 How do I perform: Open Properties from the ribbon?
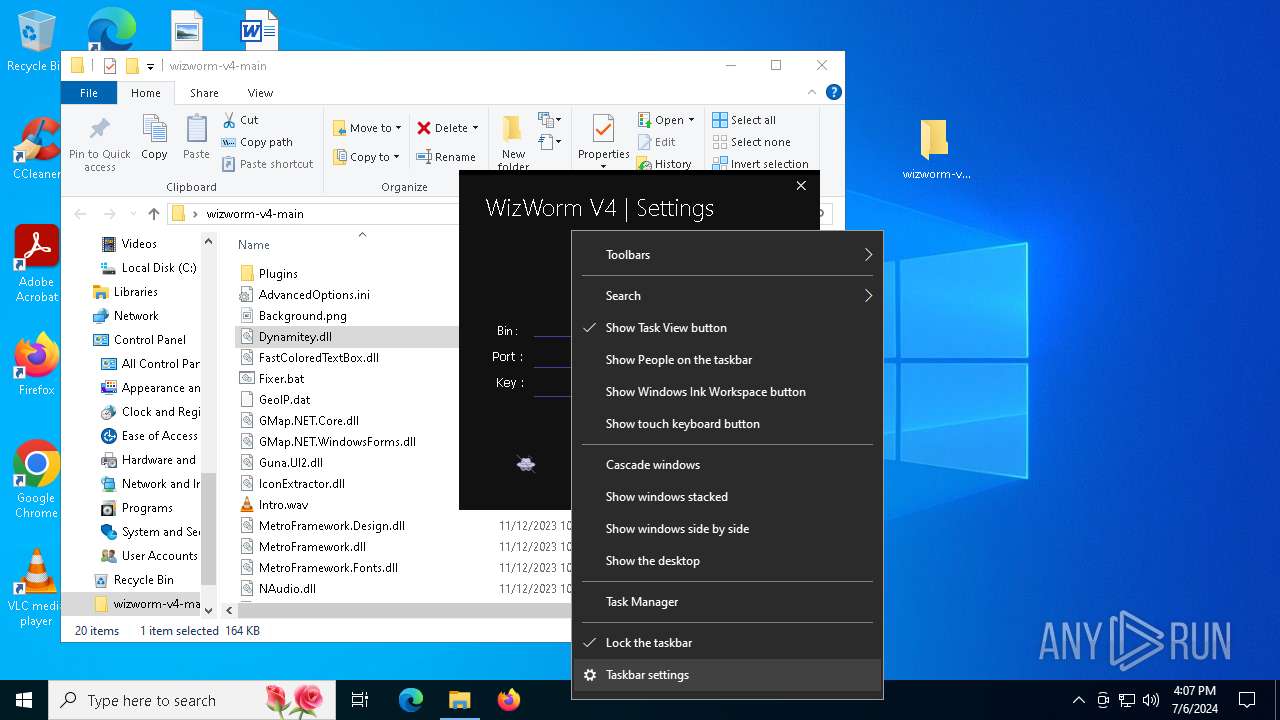click(603, 139)
